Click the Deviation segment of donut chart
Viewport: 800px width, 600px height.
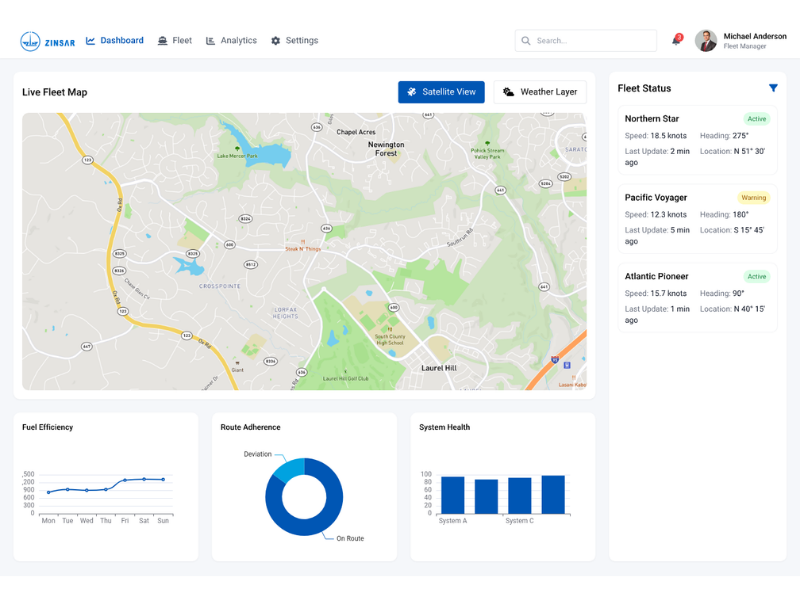click(290, 469)
